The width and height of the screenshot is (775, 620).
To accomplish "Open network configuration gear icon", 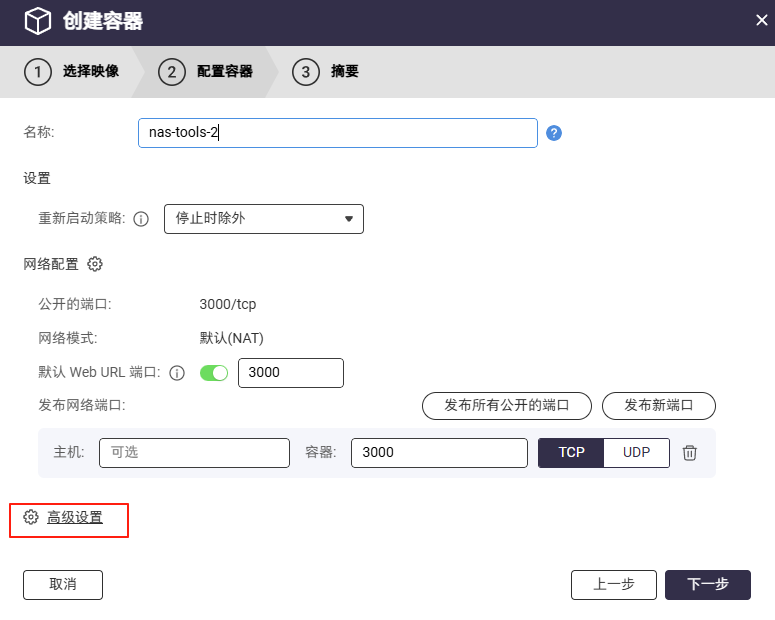I will tap(95, 264).
